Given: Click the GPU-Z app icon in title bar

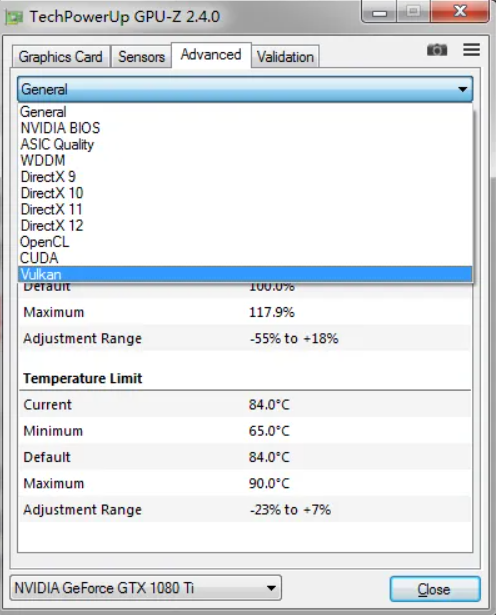Looking at the screenshot, I should point(14,17).
